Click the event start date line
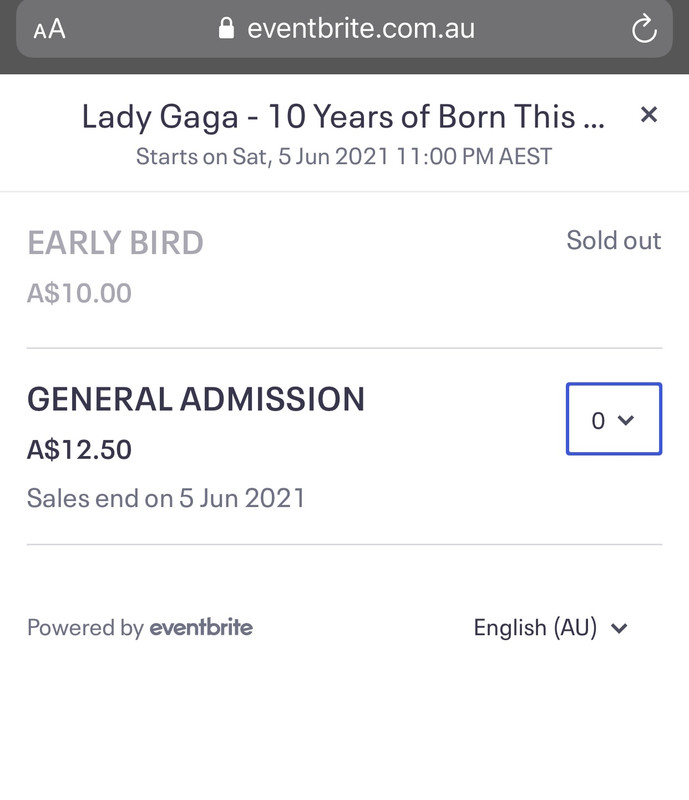The image size is (689, 800). click(x=344, y=157)
